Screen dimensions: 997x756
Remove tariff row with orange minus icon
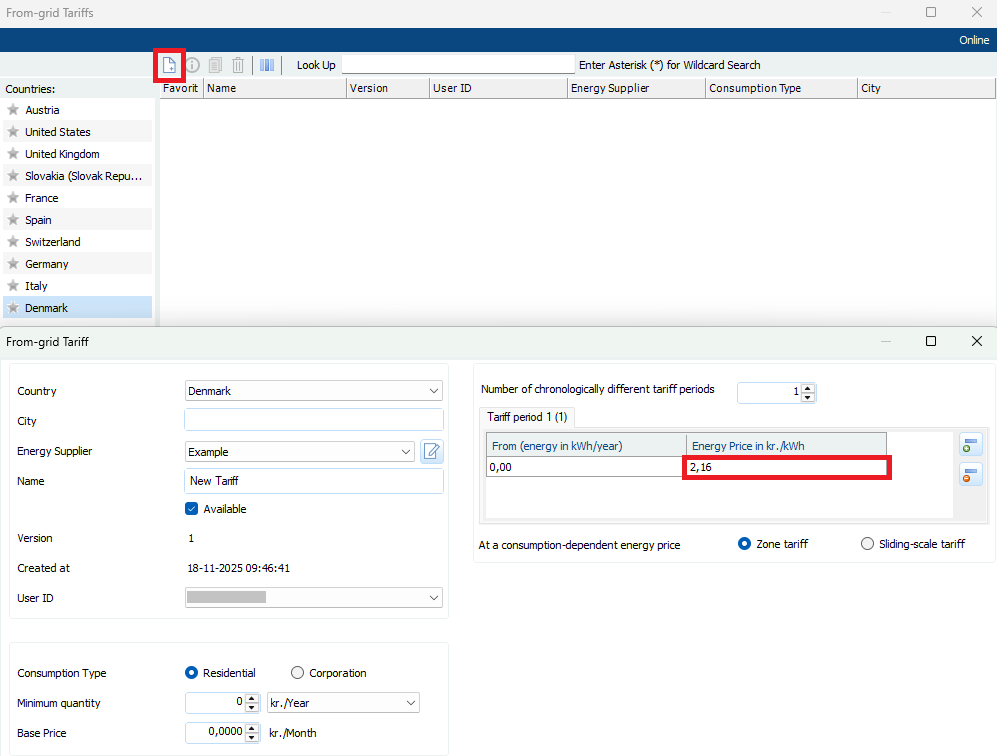970,474
